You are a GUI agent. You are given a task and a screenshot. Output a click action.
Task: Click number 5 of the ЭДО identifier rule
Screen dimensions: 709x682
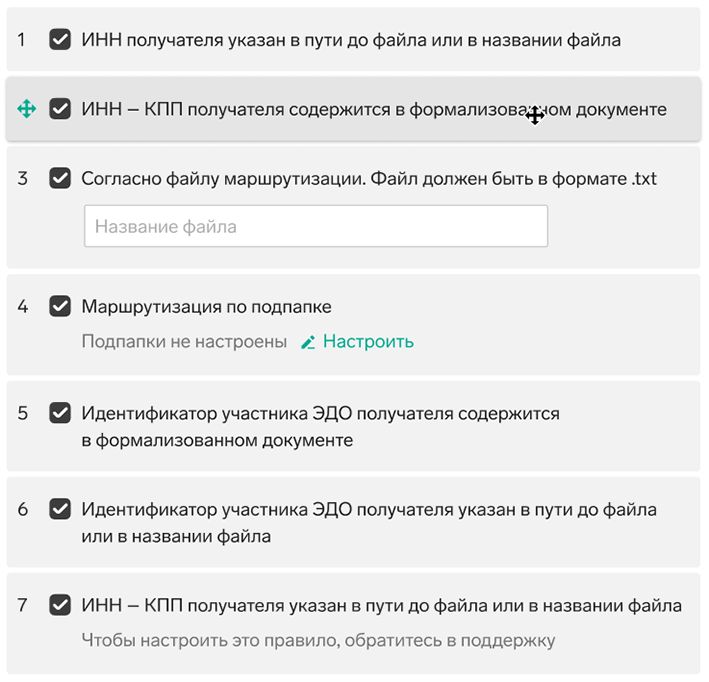pyautogui.click(x=23, y=413)
